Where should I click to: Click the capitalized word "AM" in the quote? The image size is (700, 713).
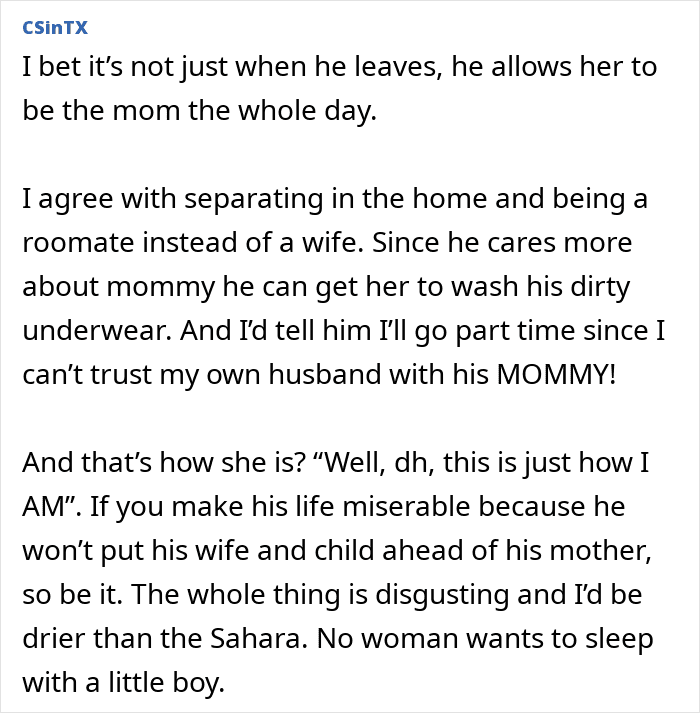[x=45, y=507]
